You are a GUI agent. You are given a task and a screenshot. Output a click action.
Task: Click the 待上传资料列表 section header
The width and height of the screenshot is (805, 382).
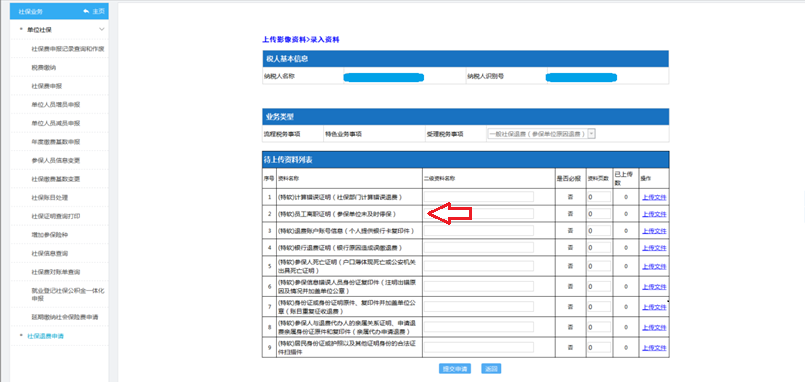tap(466, 160)
